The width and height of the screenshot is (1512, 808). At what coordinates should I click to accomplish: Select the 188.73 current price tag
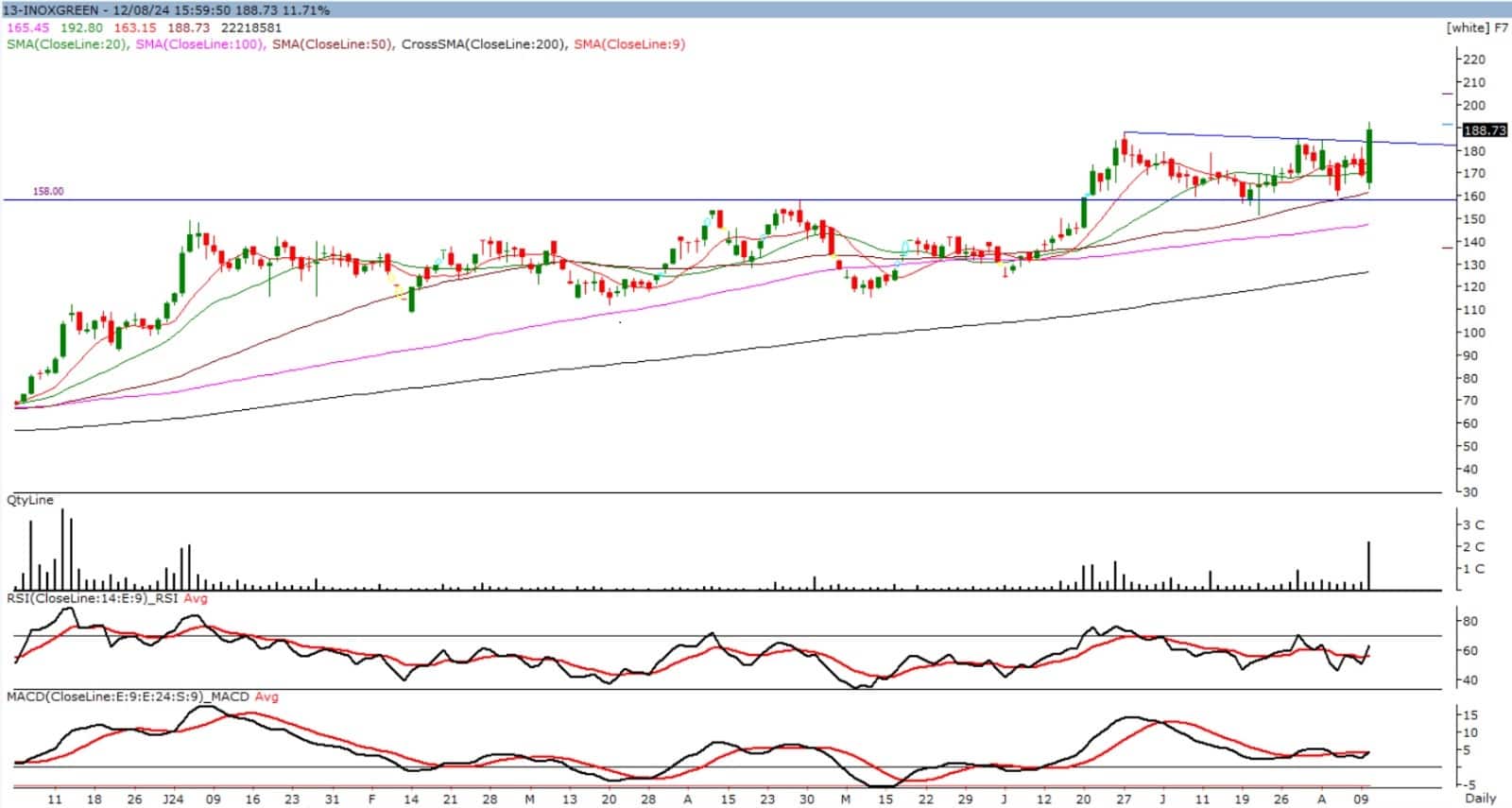pos(1483,130)
